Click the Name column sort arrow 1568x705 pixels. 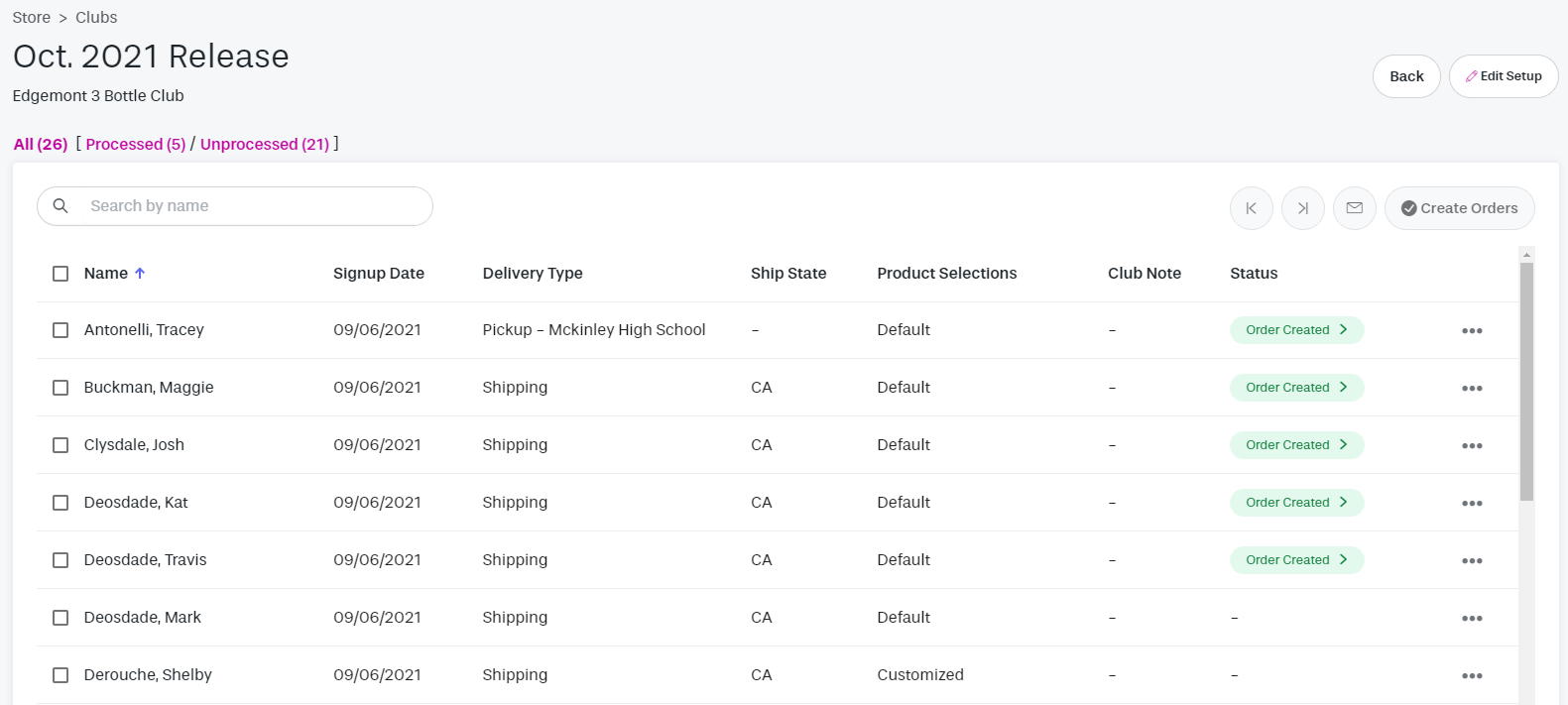pyautogui.click(x=140, y=274)
